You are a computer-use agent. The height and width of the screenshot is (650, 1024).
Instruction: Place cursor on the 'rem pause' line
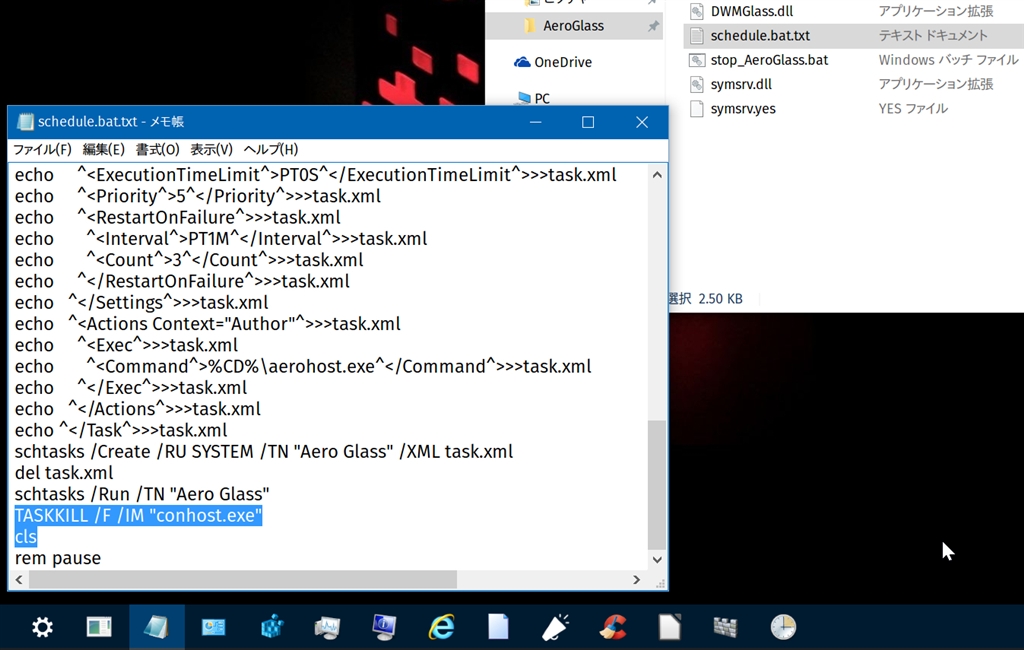point(58,559)
